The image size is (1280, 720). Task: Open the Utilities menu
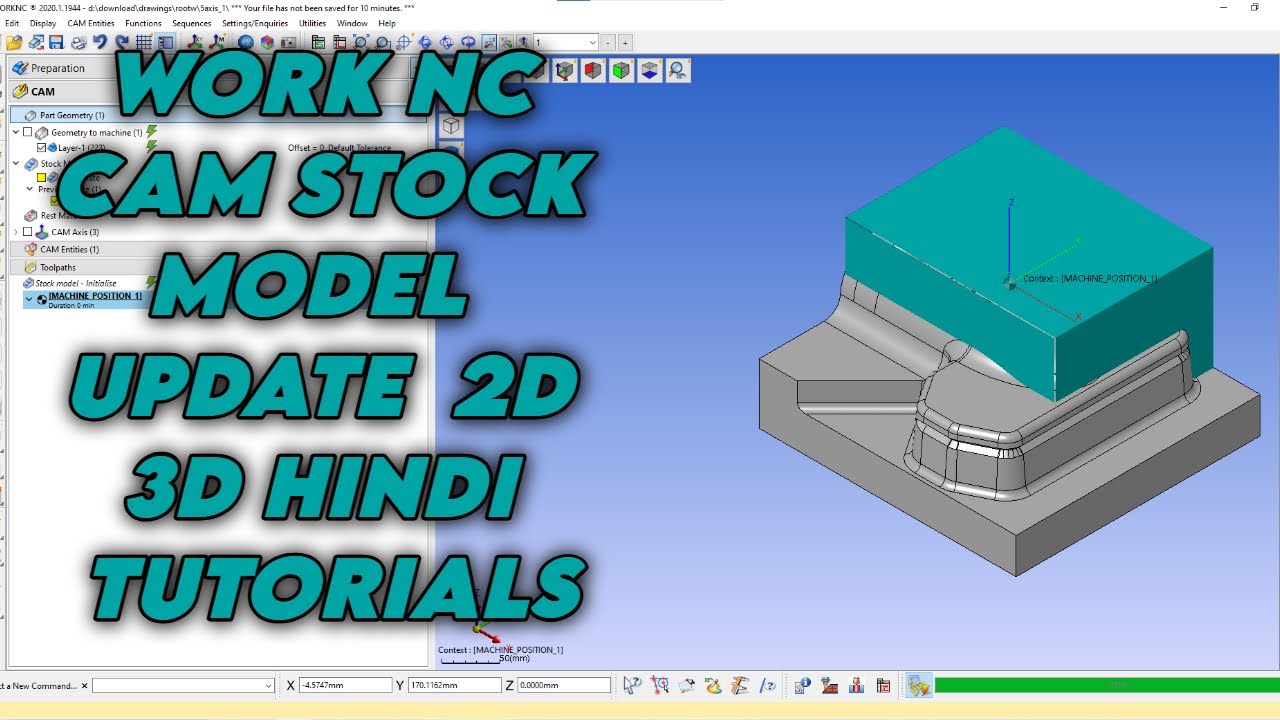(x=313, y=23)
